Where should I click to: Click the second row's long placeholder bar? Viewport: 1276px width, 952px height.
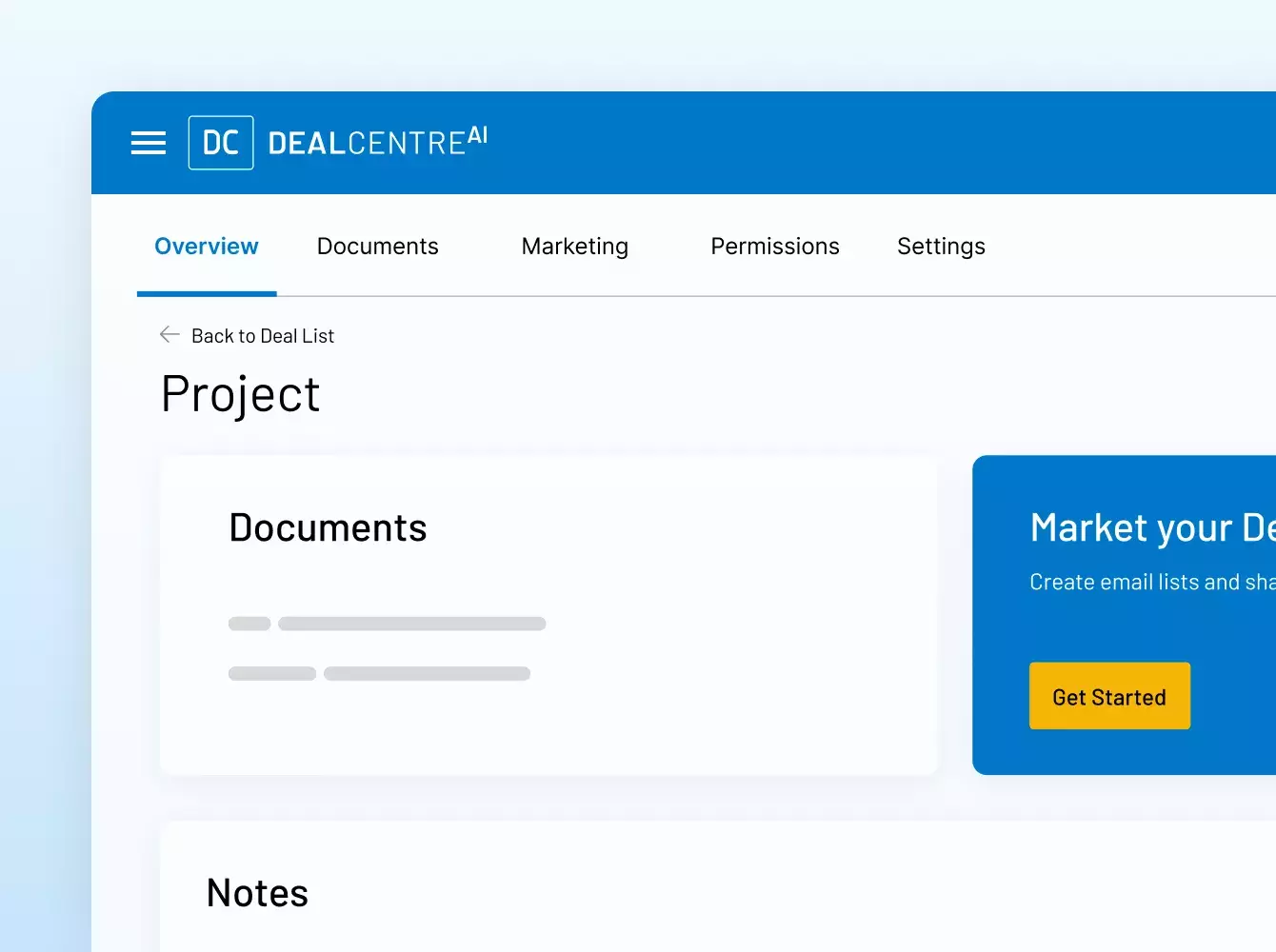427,673
